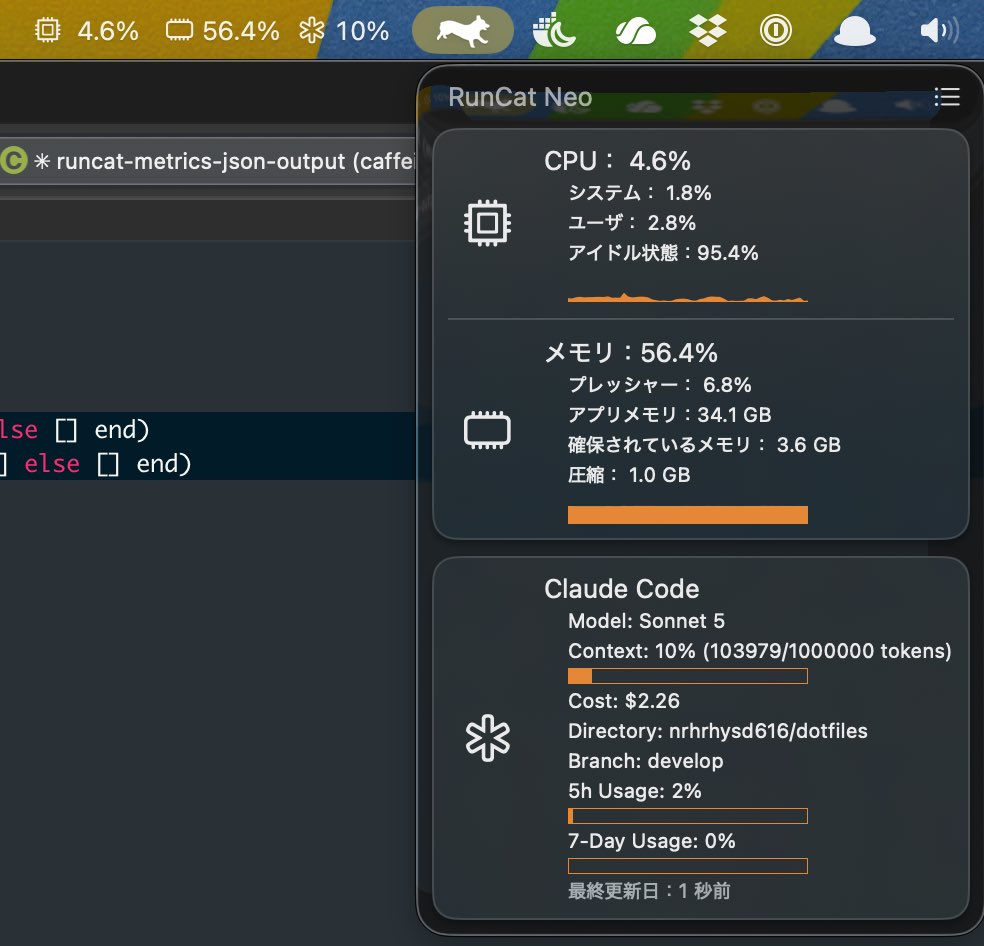Click the running dog RunCat icon

pos(463,30)
